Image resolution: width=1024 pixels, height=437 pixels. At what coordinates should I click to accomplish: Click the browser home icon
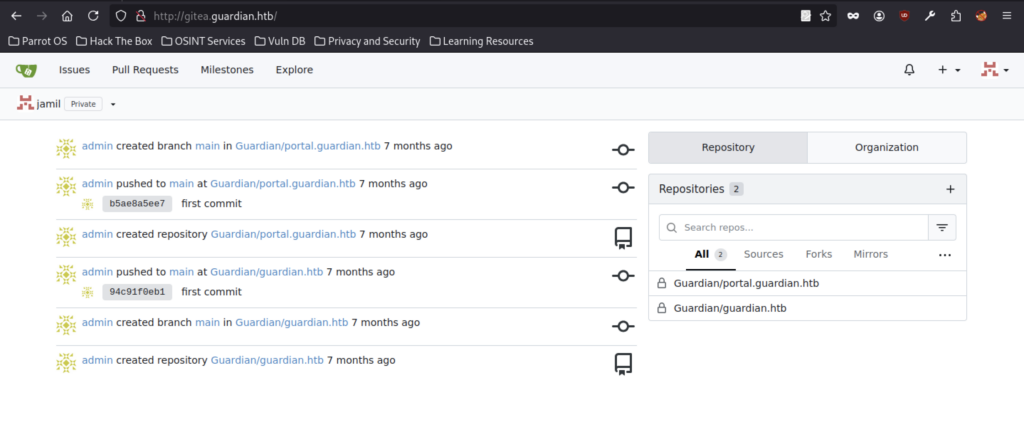pos(67,16)
